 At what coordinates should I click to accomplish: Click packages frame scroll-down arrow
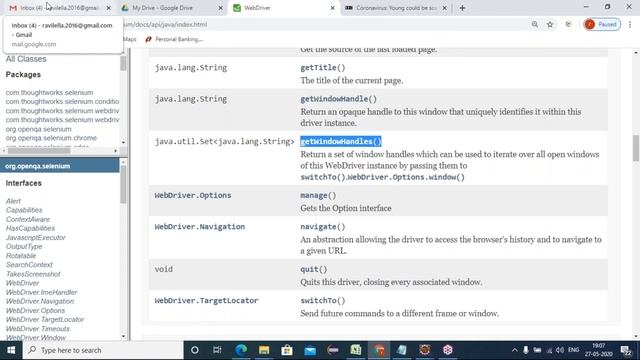[123, 142]
